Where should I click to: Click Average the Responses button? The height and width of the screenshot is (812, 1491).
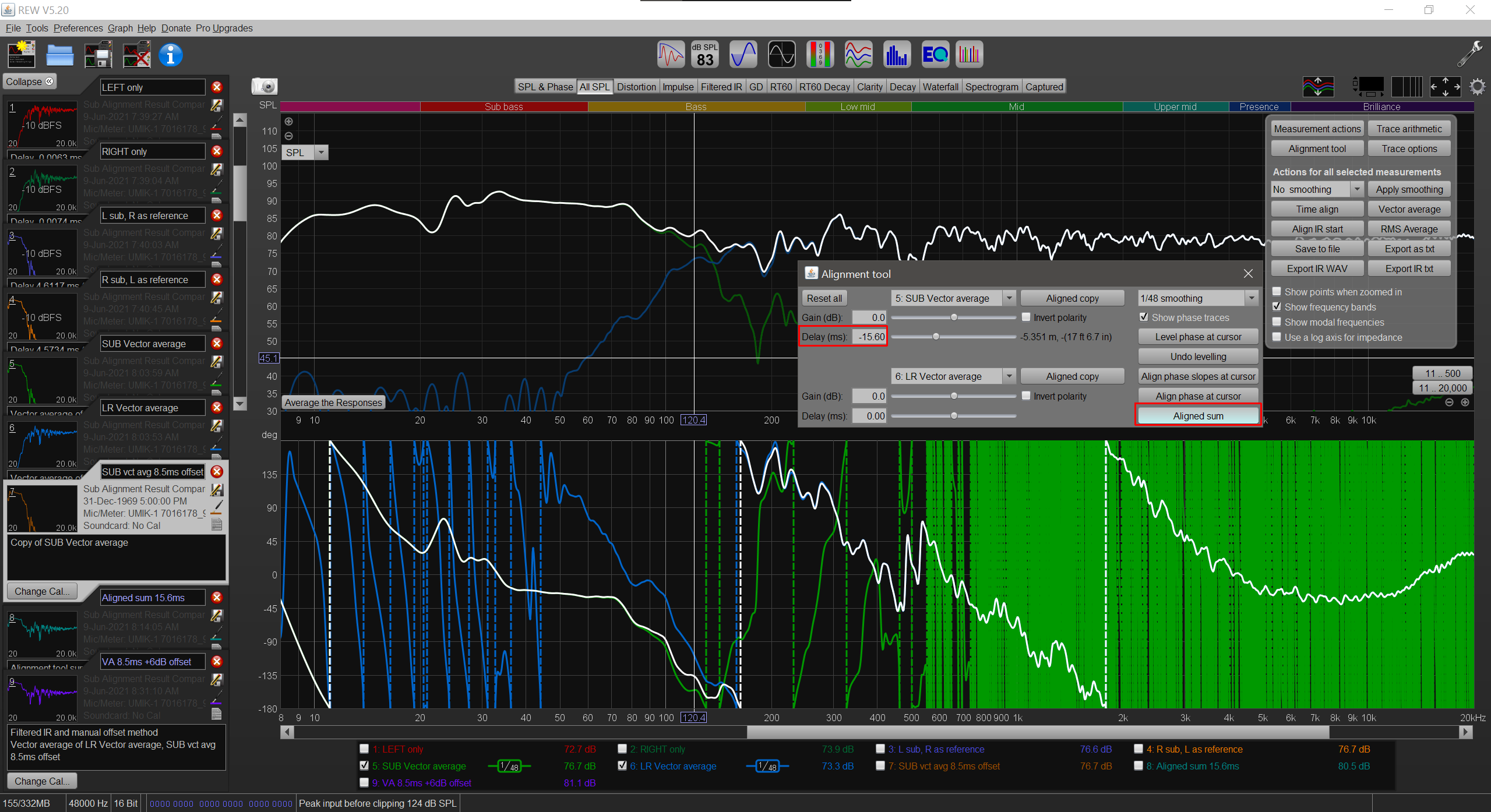(333, 402)
